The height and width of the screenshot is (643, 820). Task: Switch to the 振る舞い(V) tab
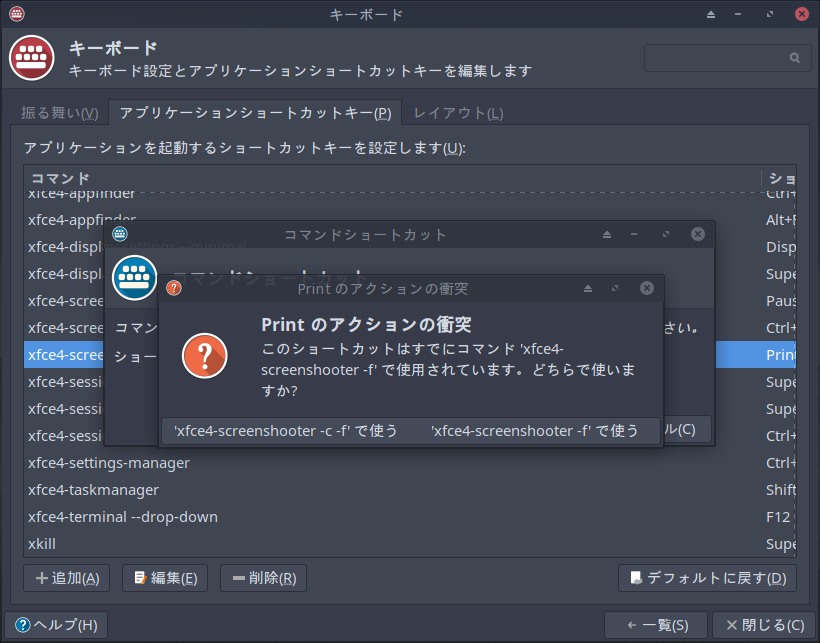(60, 113)
